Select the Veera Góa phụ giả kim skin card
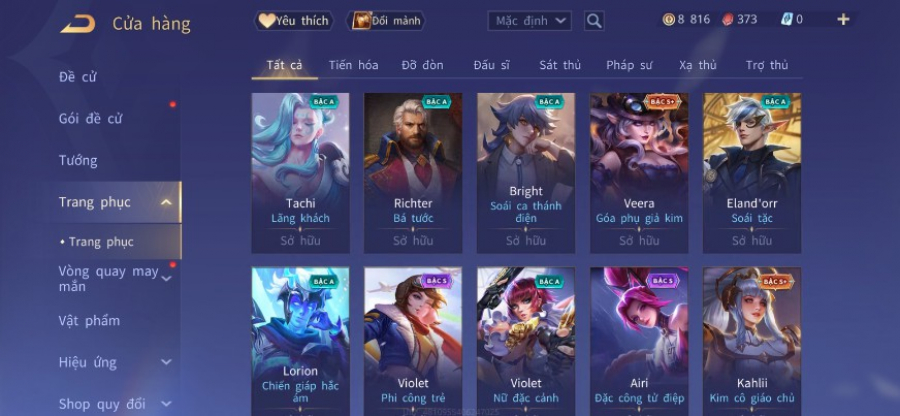 pyautogui.click(x=639, y=173)
